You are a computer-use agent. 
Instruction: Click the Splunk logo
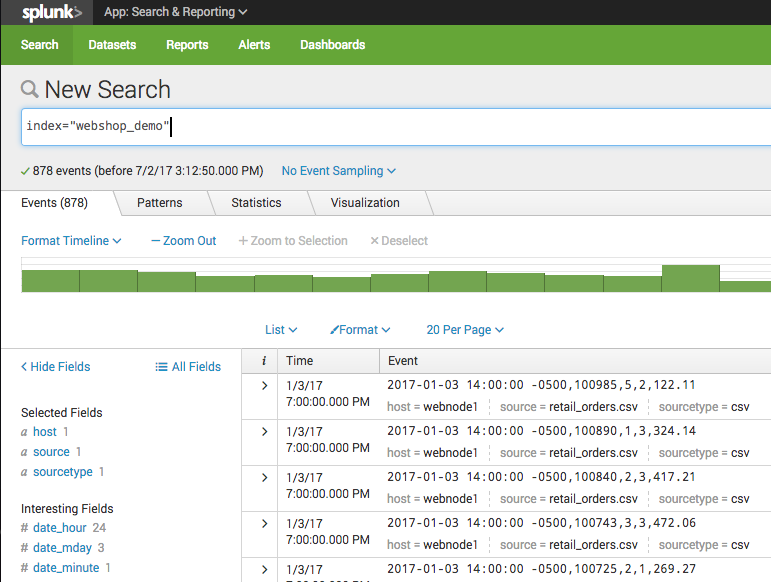pyautogui.click(x=52, y=12)
